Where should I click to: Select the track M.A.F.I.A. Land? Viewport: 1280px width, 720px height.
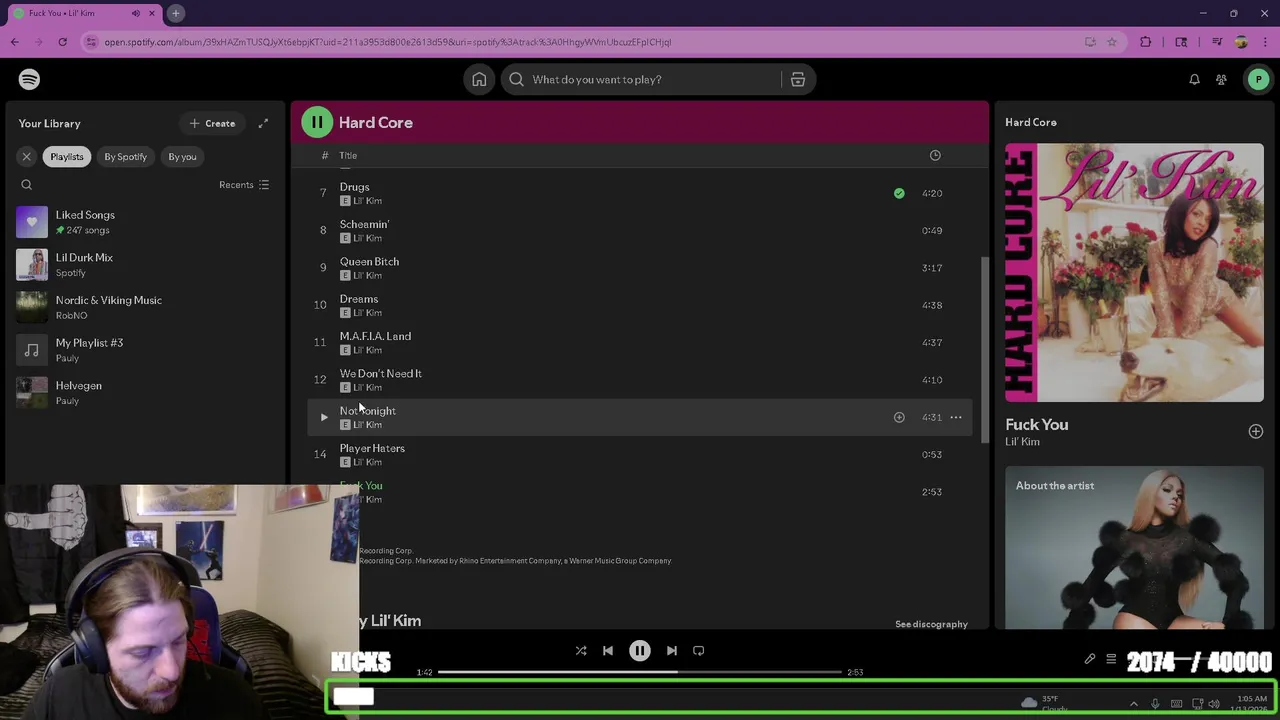tap(639, 343)
